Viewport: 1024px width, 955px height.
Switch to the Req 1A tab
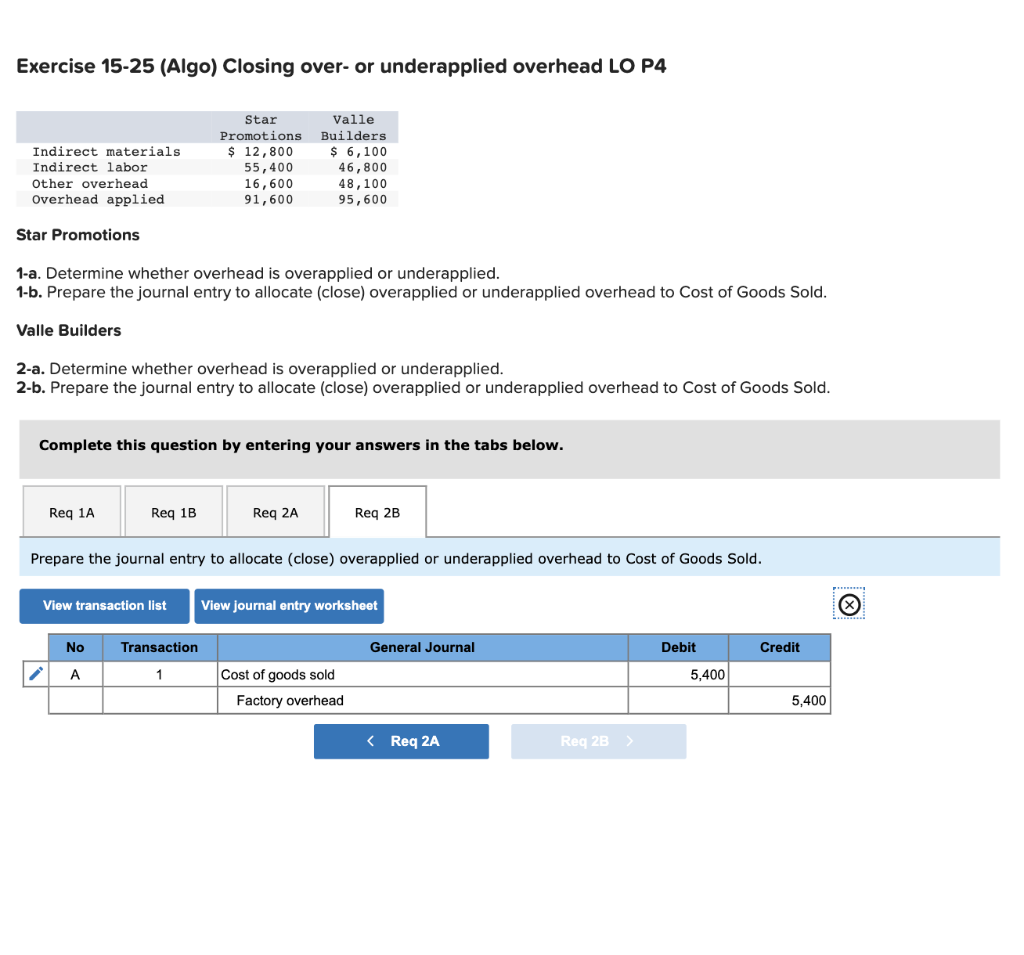71,511
